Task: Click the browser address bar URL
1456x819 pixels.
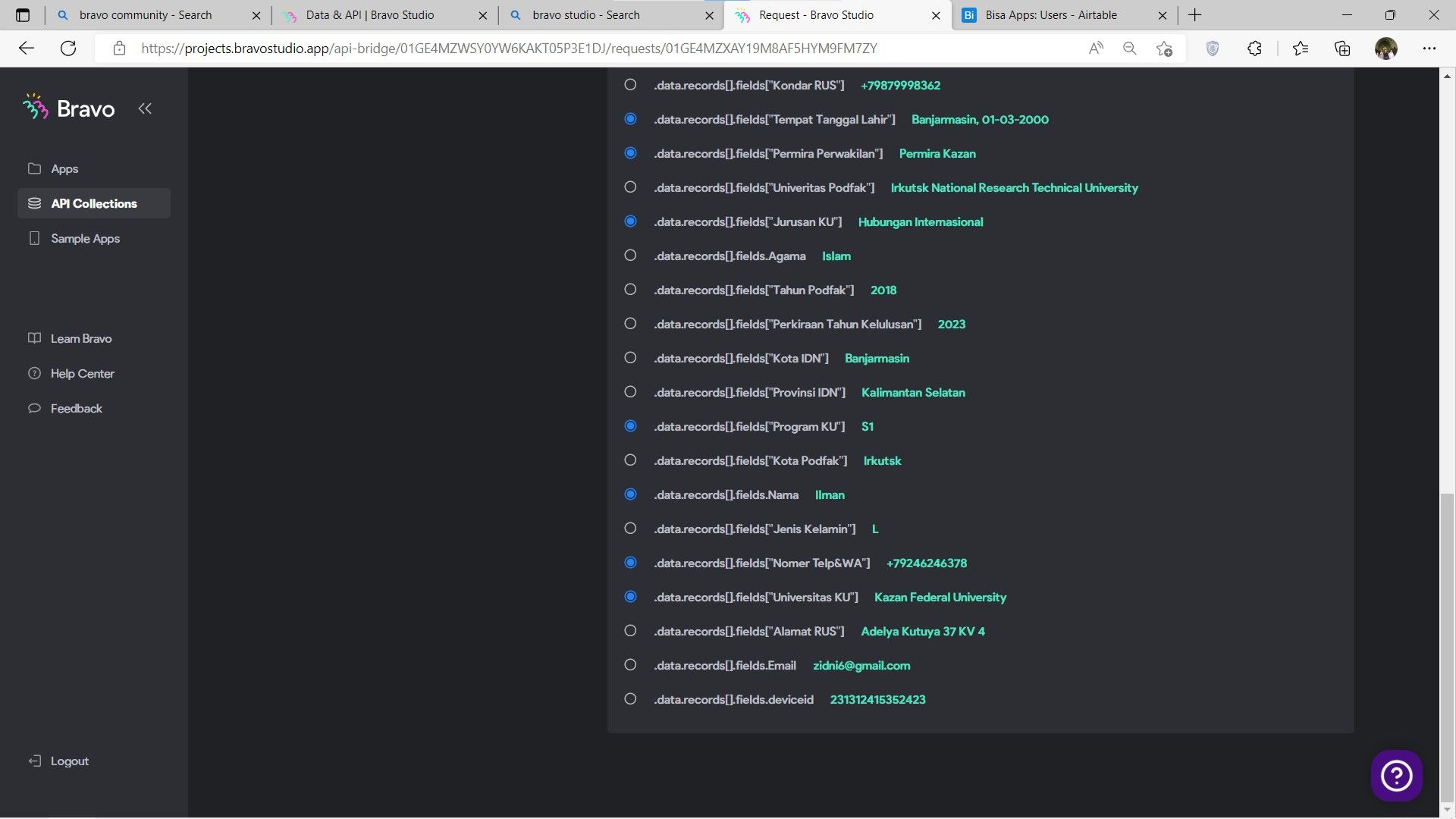Action: [509, 49]
